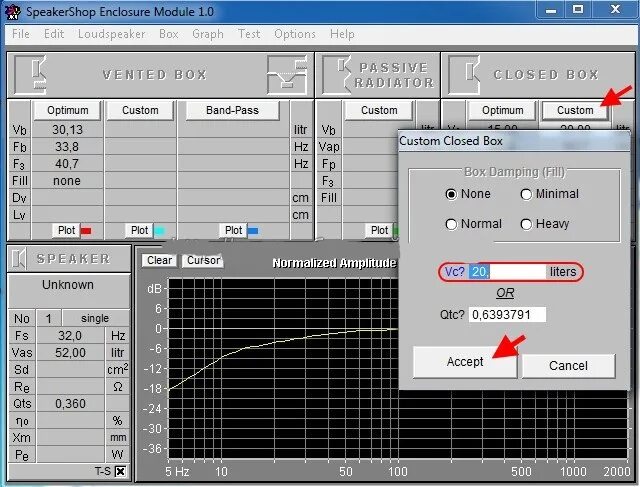The width and height of the screenshot is (640, 487).
Task: Click the empty Xm value cell
Action: [70, 438]
